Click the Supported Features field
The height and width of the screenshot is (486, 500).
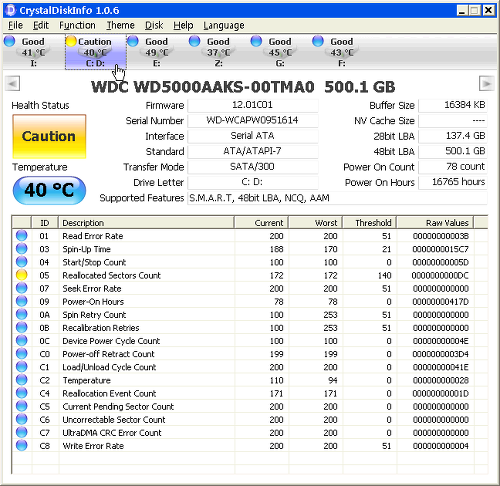tap(337, 198)
